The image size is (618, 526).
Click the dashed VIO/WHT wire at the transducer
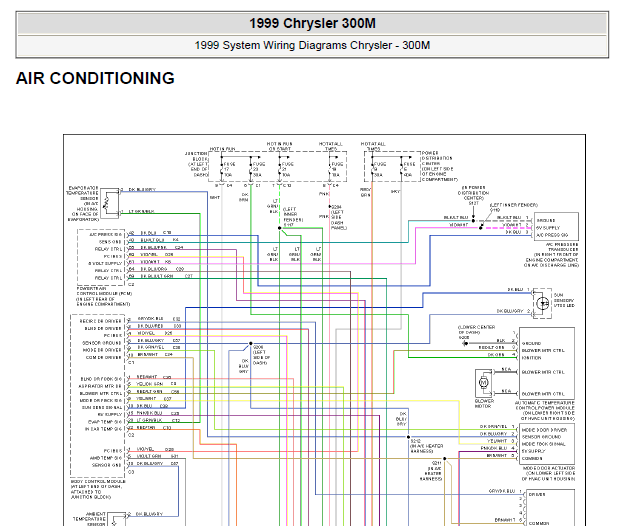[507, 228]
